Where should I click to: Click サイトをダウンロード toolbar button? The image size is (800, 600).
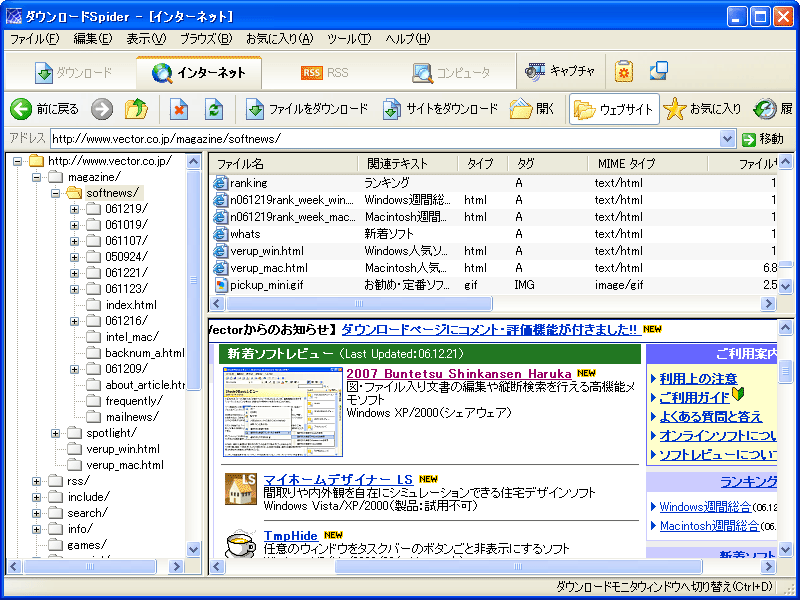point(440,109)
